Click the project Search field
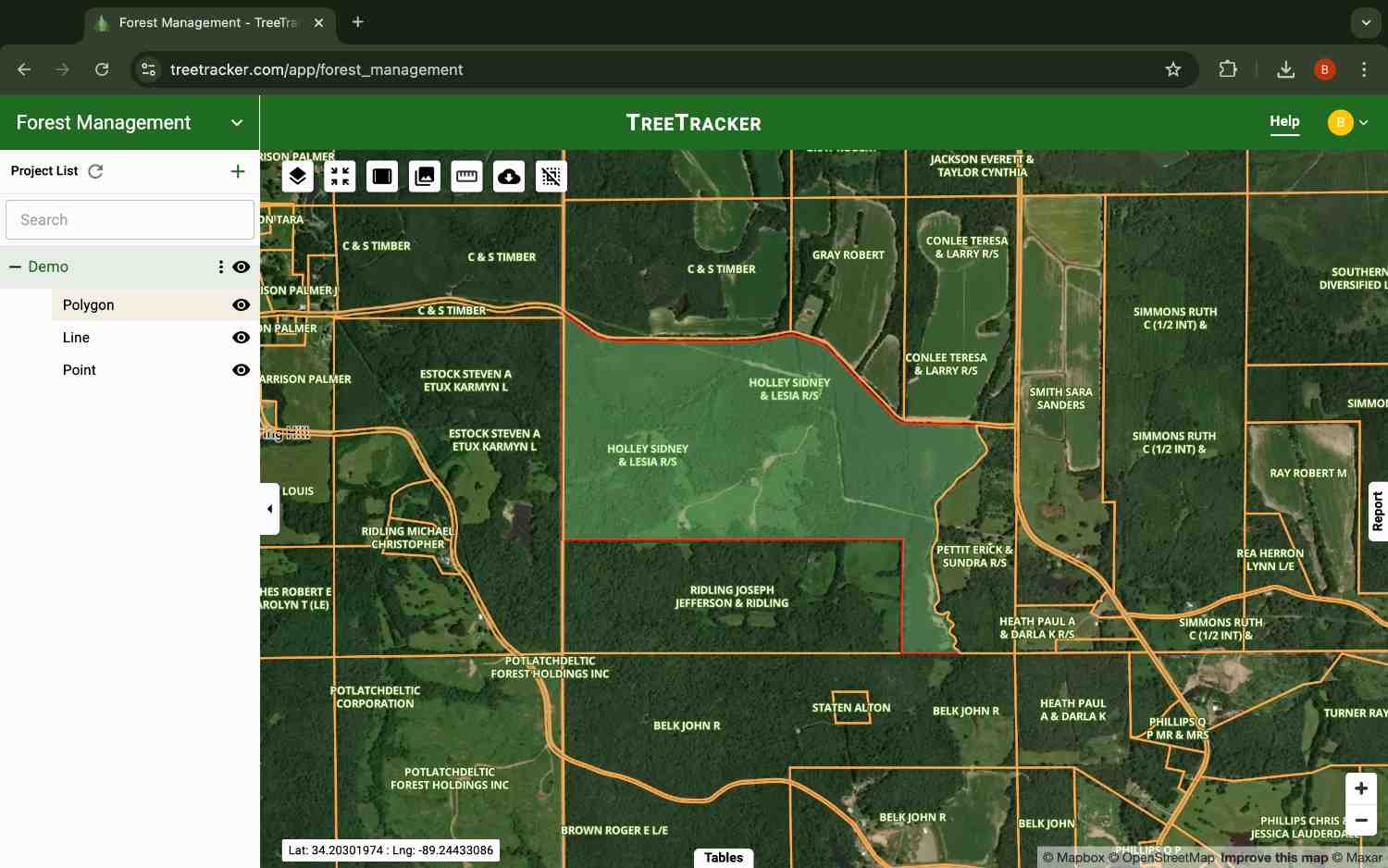 pyautogui.click(x=130, y=219)
